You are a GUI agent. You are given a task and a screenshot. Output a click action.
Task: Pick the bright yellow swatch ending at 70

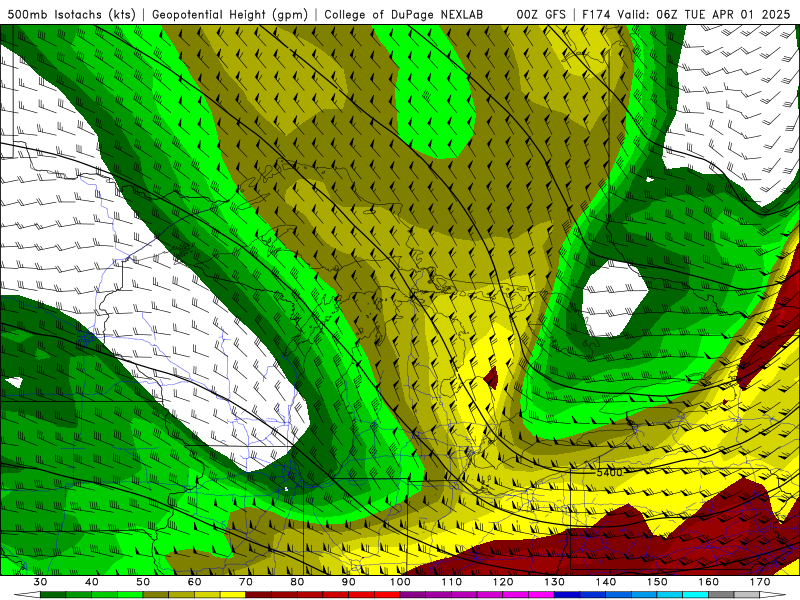click(x=233, y=595)
